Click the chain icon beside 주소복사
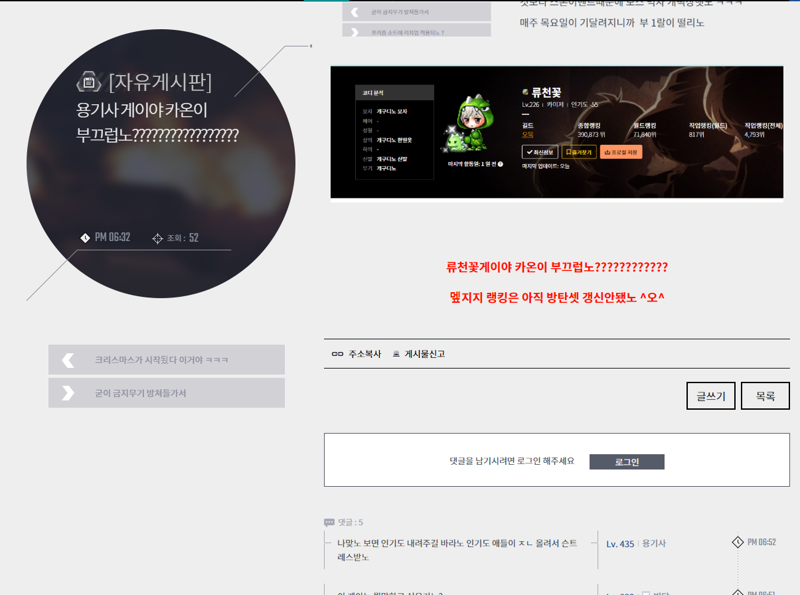The width and height of the screenshot is (800, 595). point(337,354)
